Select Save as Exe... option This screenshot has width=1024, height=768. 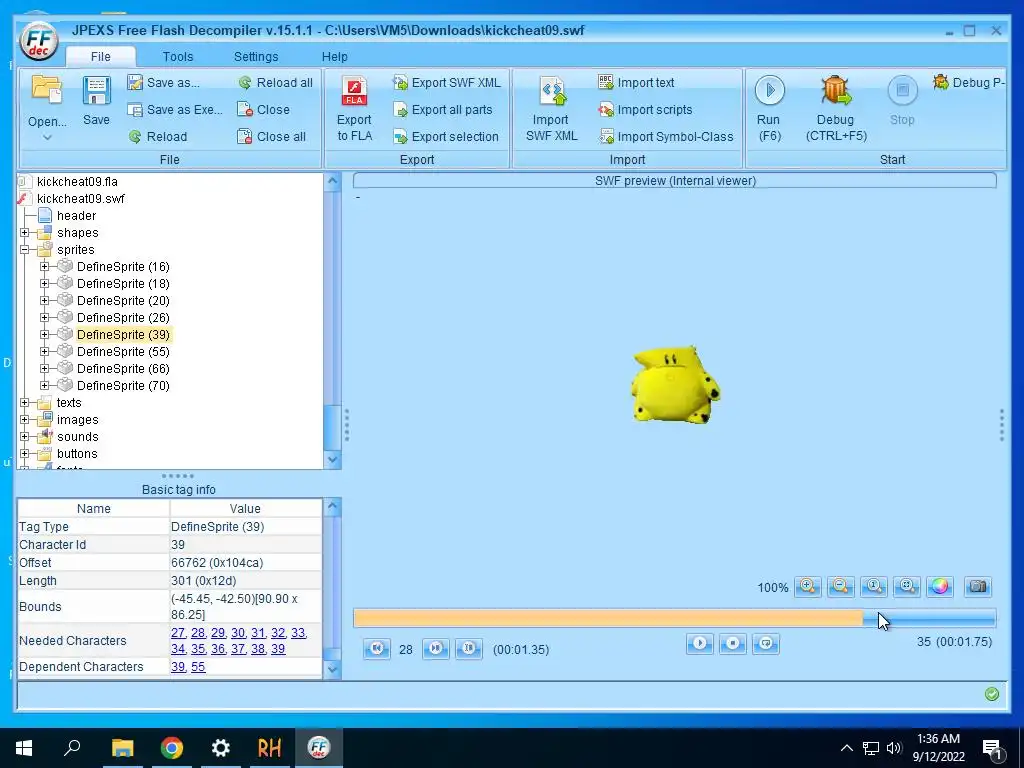175,110
